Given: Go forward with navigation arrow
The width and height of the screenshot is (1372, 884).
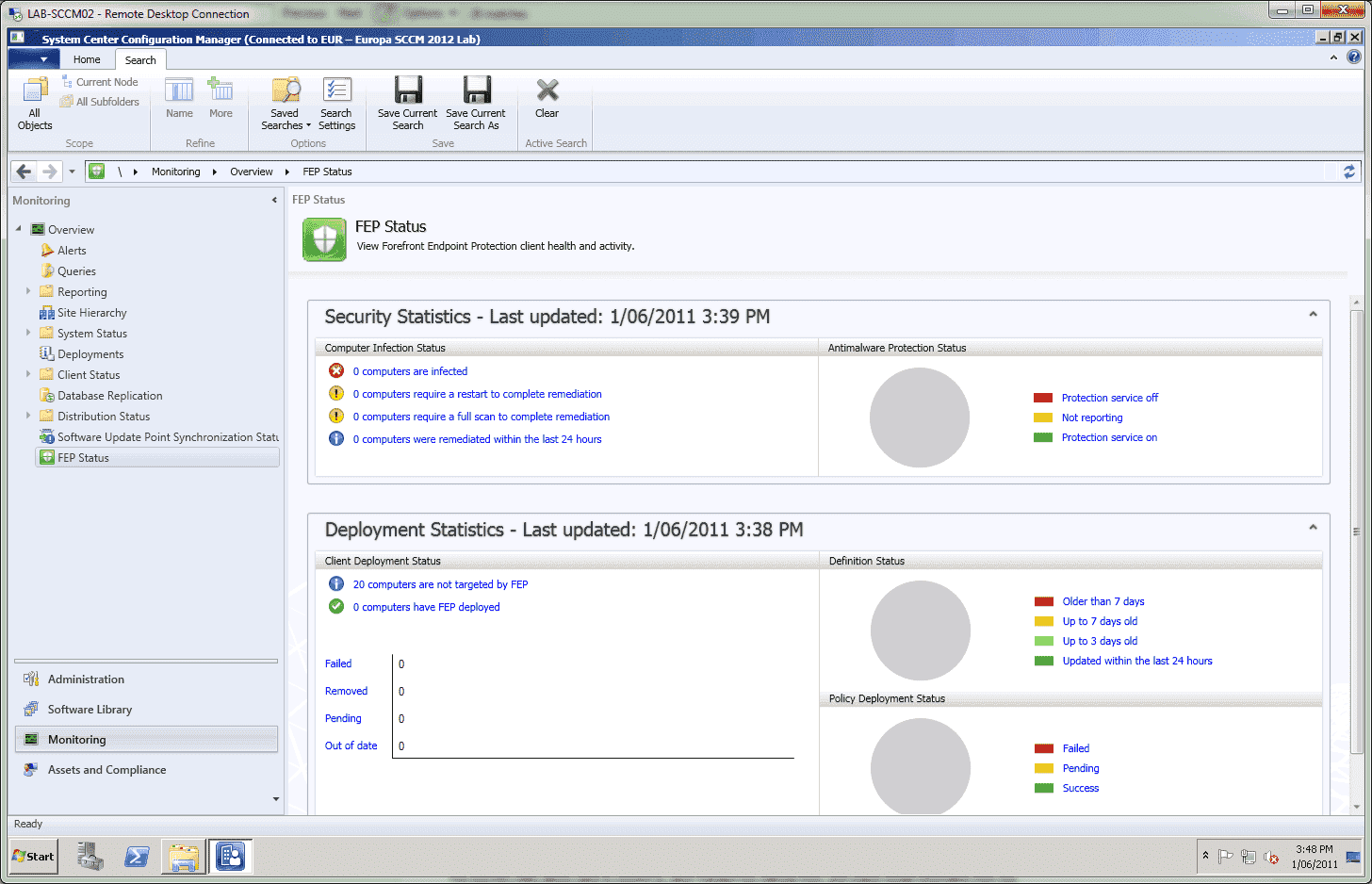Looking at the screenshot, I should point(50,172).
